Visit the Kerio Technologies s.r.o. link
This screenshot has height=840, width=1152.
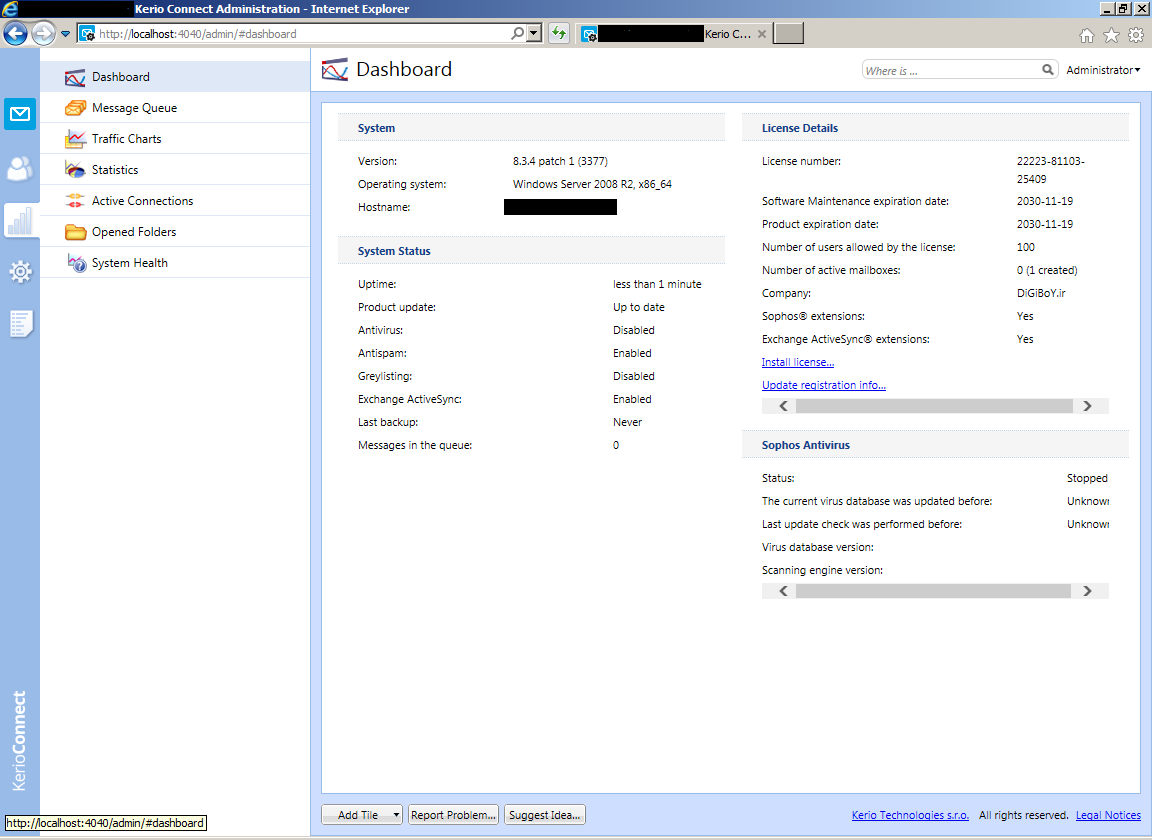910,815
